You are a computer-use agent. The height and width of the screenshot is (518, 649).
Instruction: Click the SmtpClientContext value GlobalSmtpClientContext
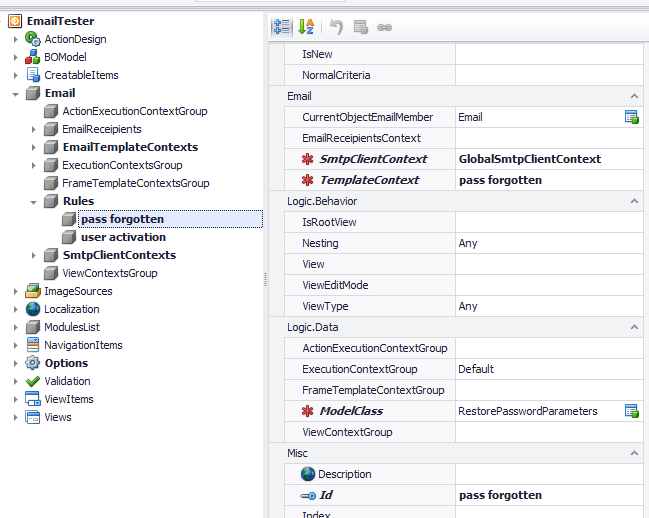point(529,159)
